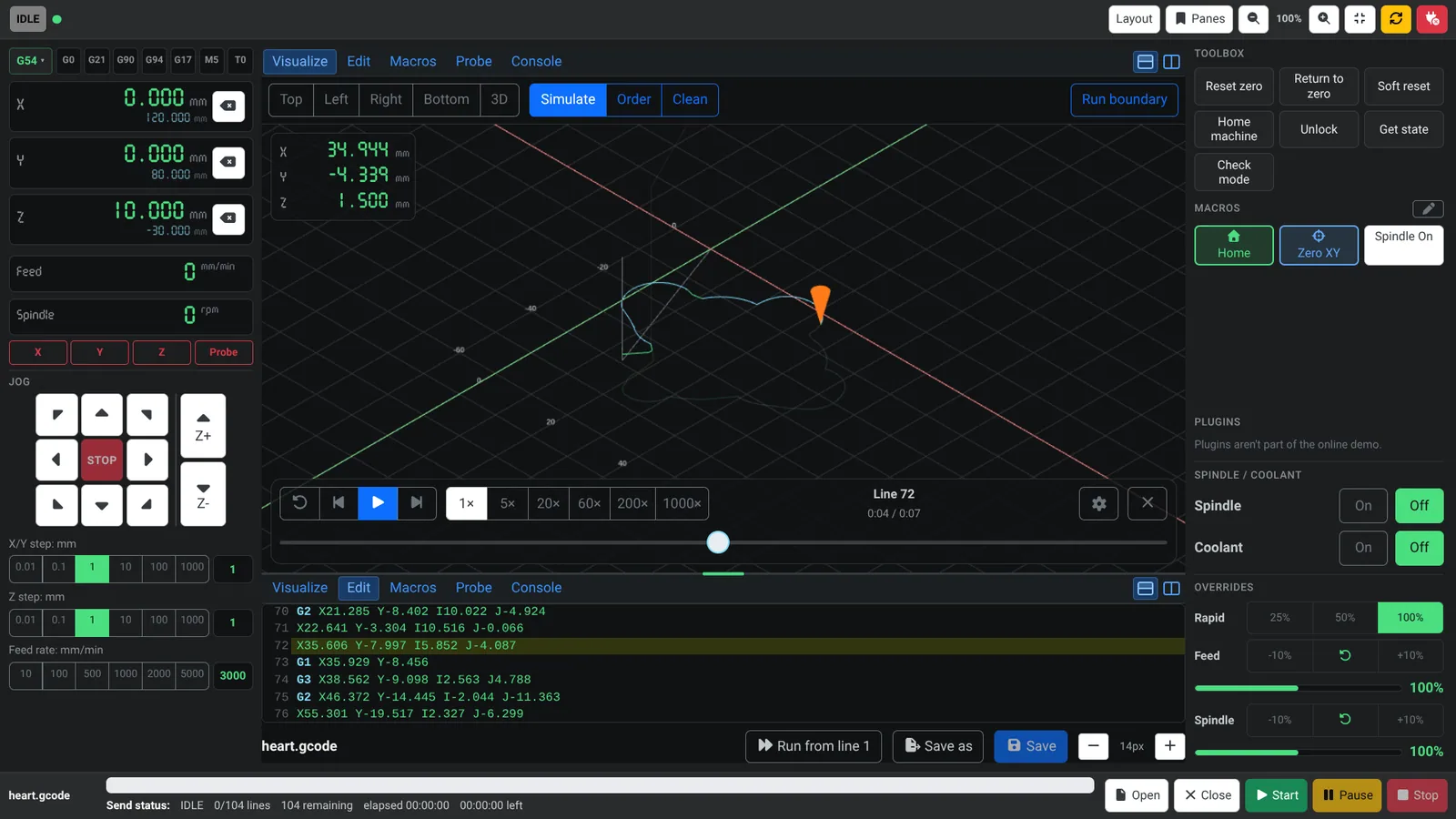Click the Run boundary button
1456x819 pixels.
(1124, 100)
